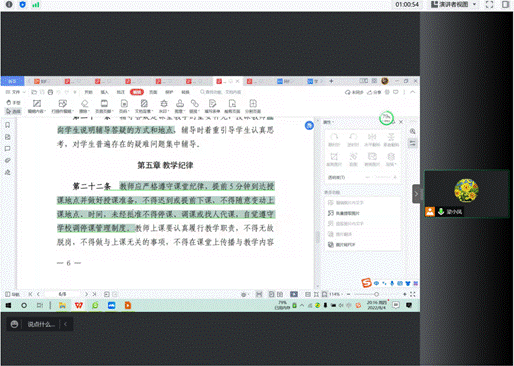Open the Crop Page tool
514x366 pixels.
point(232,106)
